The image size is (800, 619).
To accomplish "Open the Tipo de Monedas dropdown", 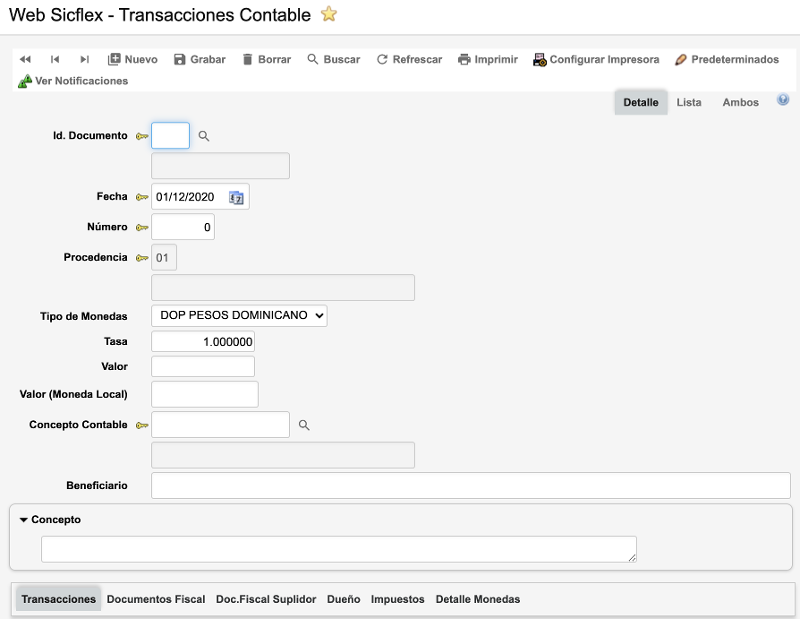I will coord(239,315).
